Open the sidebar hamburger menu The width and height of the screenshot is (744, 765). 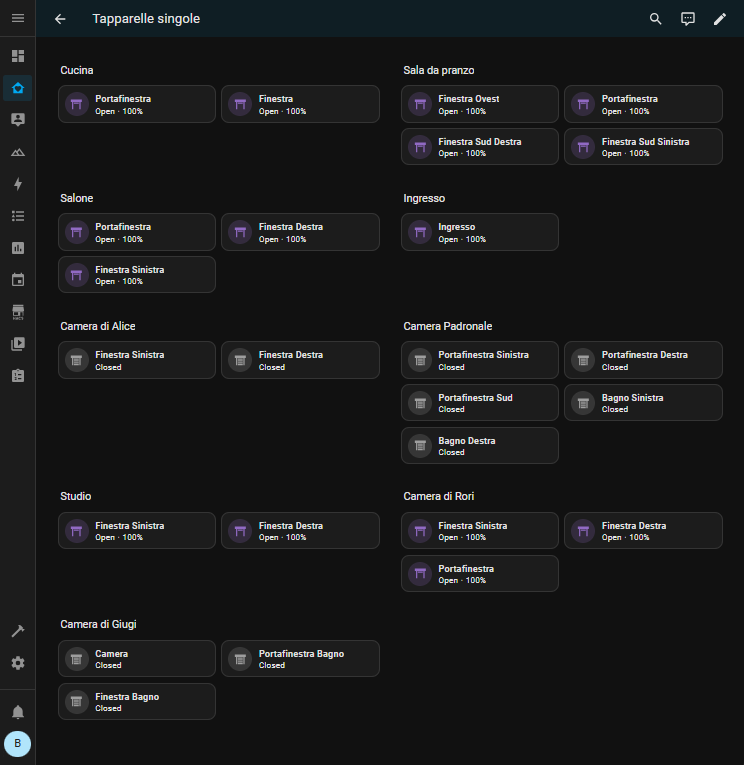17,19
